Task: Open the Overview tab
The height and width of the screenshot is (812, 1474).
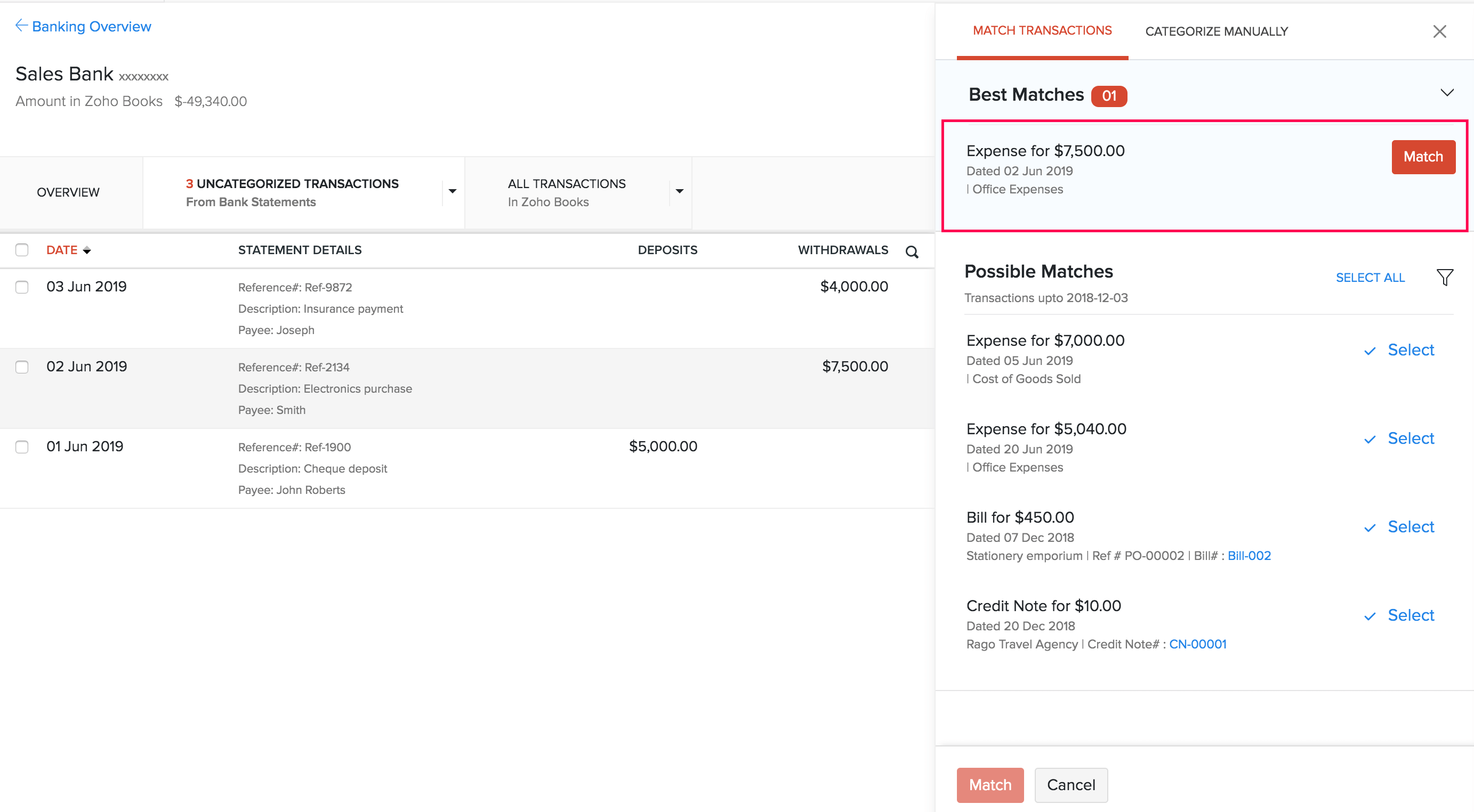Action: 68,192
